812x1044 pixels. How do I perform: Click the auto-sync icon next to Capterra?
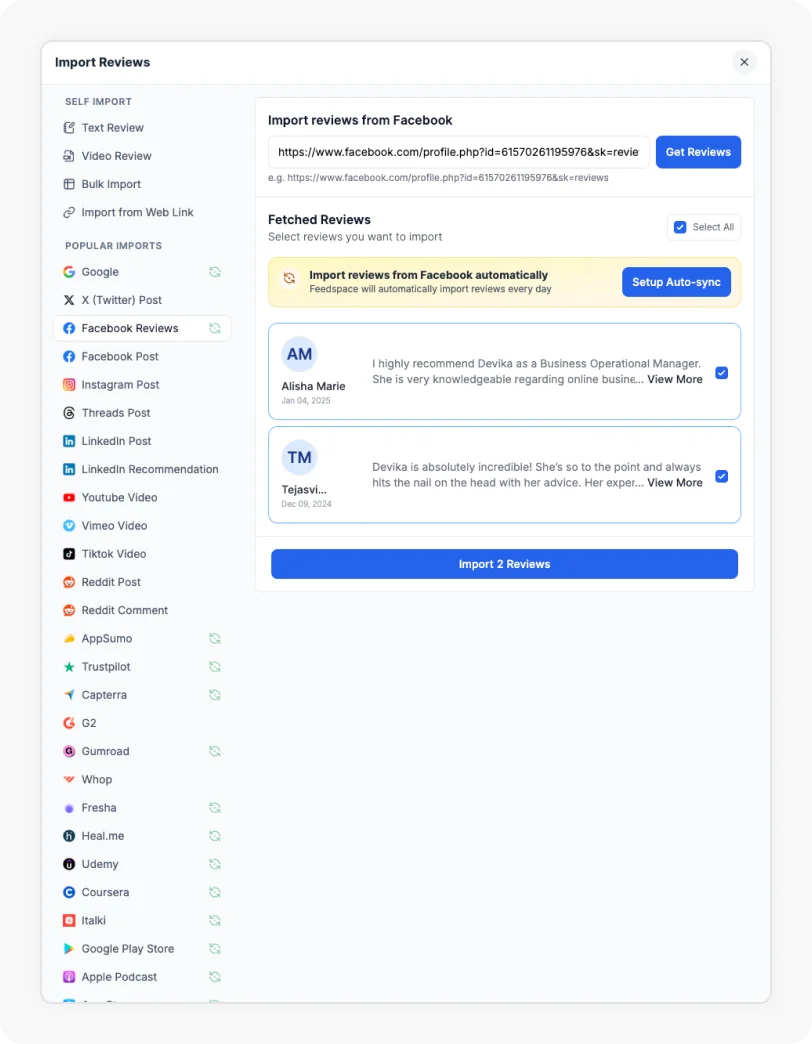pyautogui.click(x=214, y=694)
